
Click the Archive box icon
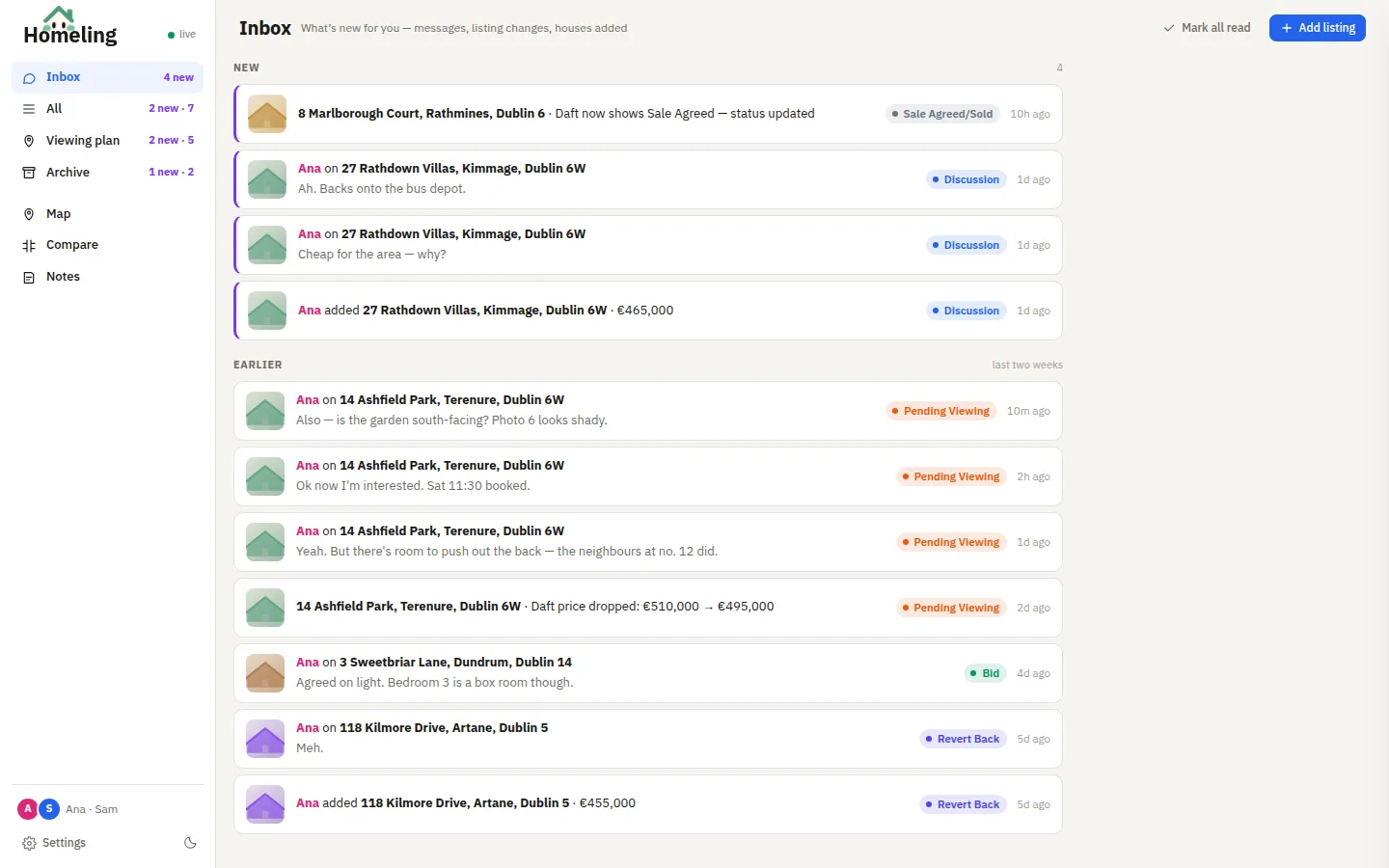coord(29,173)
